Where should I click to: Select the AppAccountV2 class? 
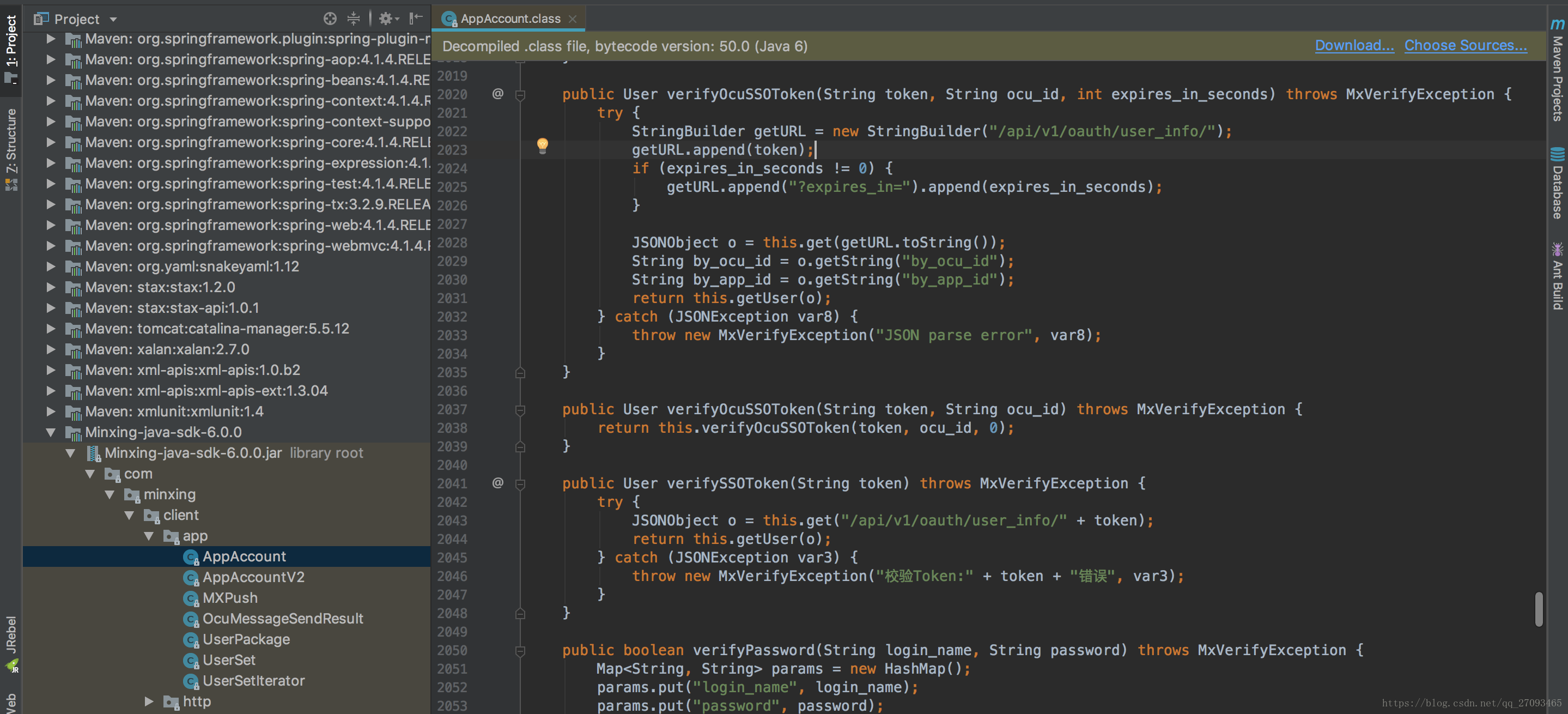(253, 577)
